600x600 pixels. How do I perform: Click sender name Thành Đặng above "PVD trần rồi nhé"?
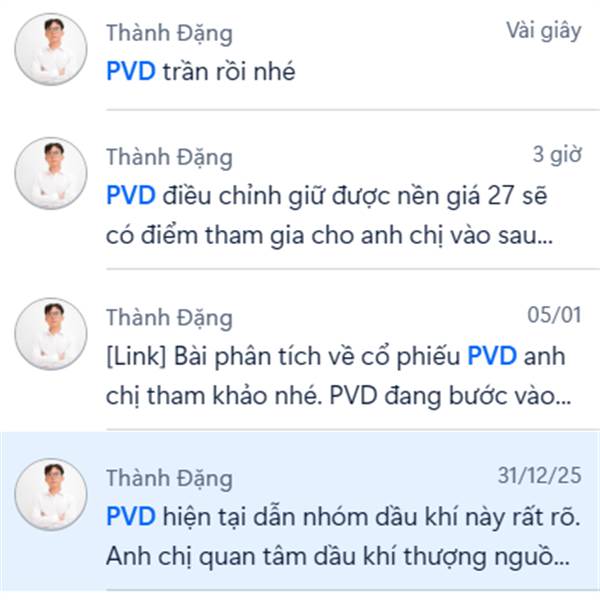click(x=169, y=34)
